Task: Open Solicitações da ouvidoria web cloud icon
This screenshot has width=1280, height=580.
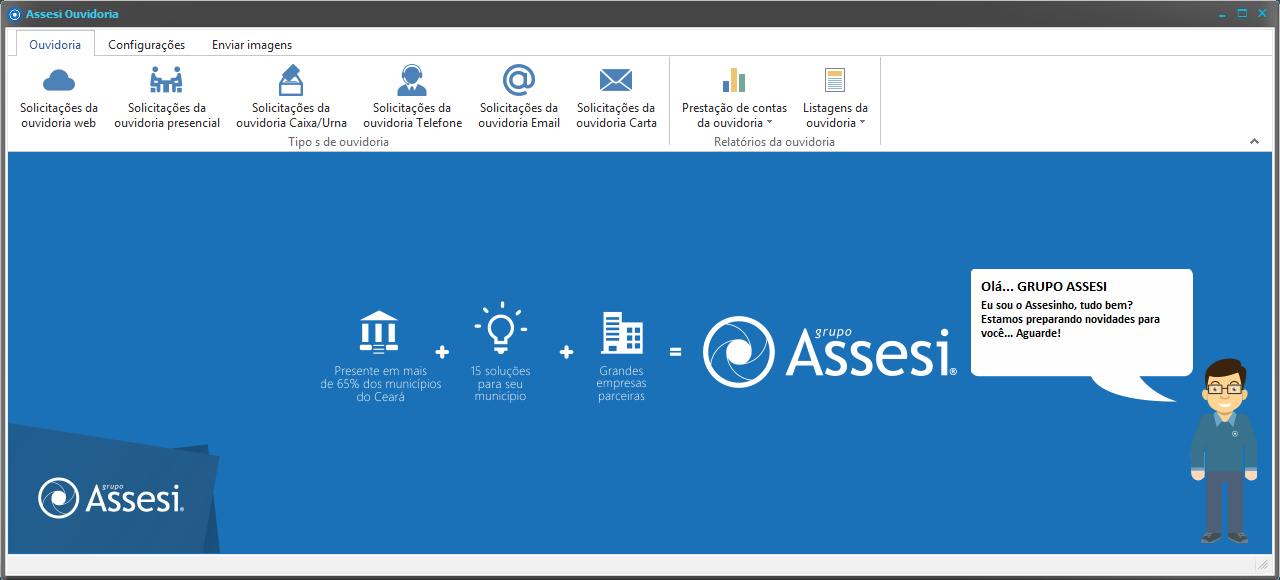Action: [59, 80]
